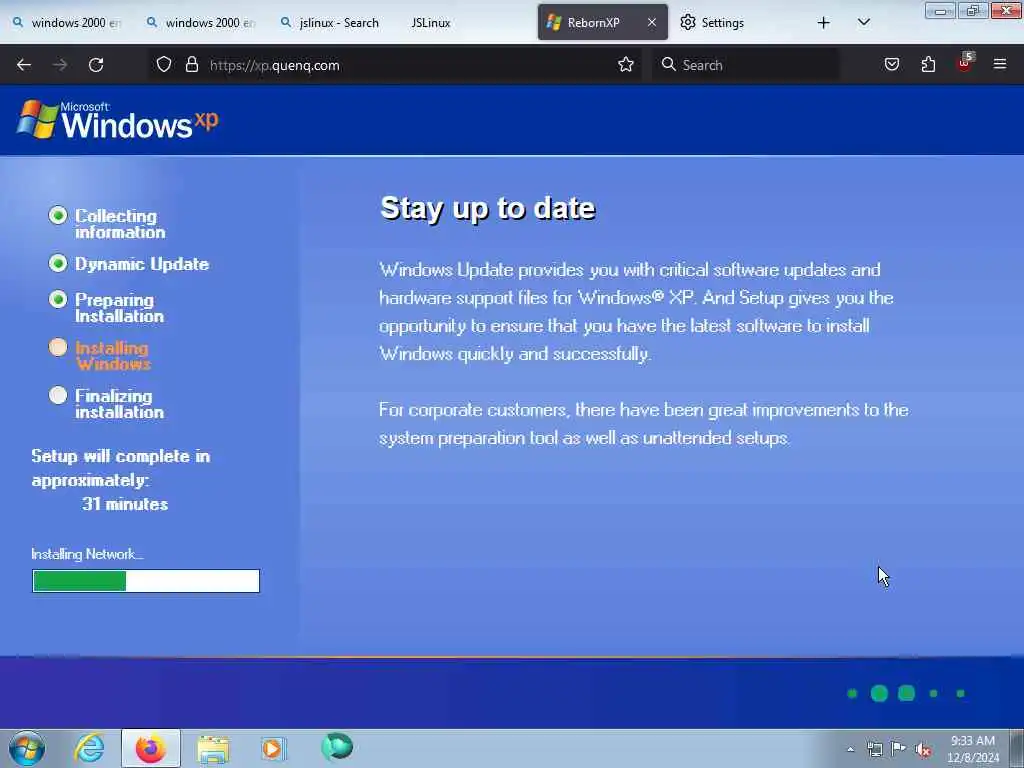Image resolution: width=1024 pixels, height=768 pixels.
Task: Switch to second windows 2000 search tab
Action: coord(200,23)
